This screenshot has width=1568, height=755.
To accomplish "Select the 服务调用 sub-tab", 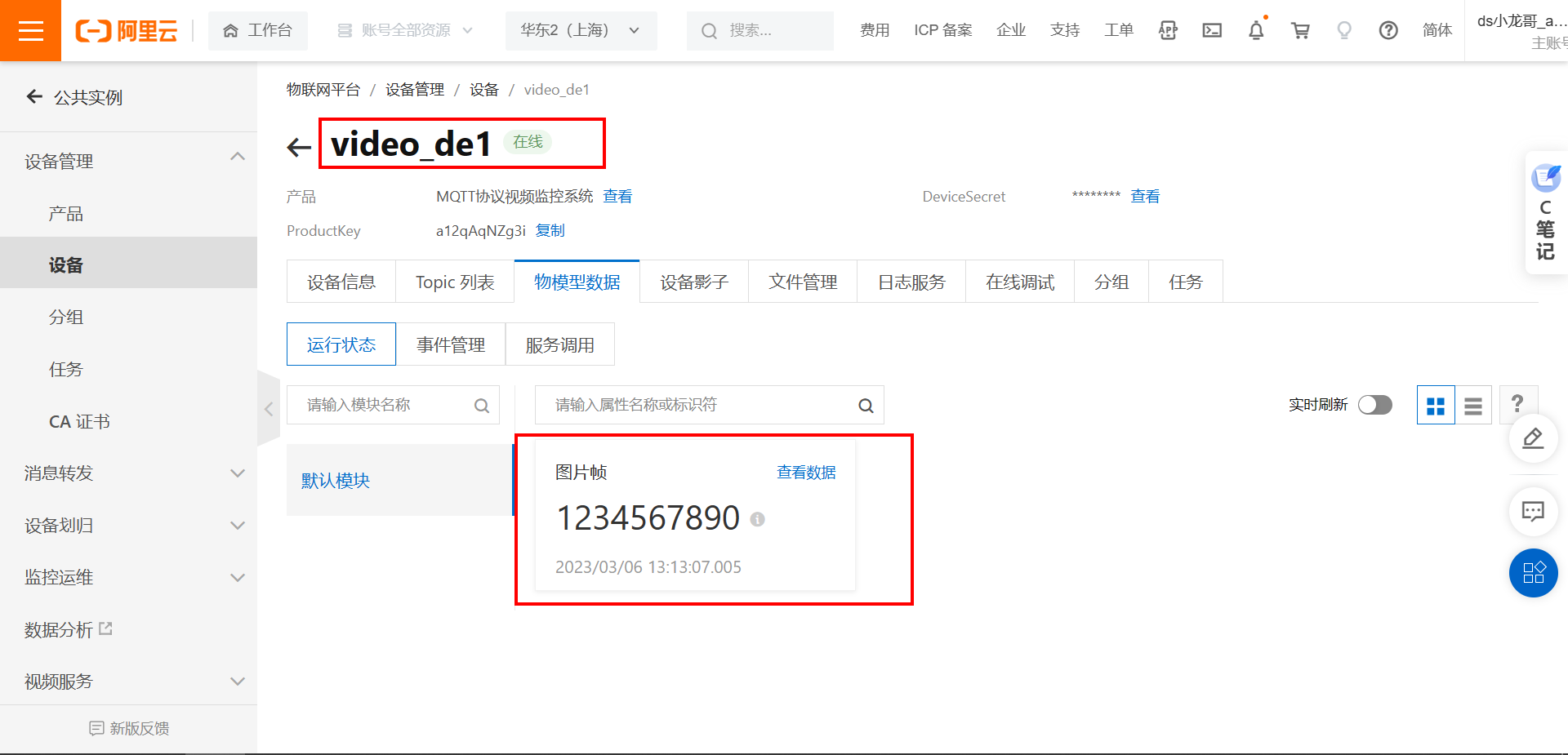I will 560,344.
